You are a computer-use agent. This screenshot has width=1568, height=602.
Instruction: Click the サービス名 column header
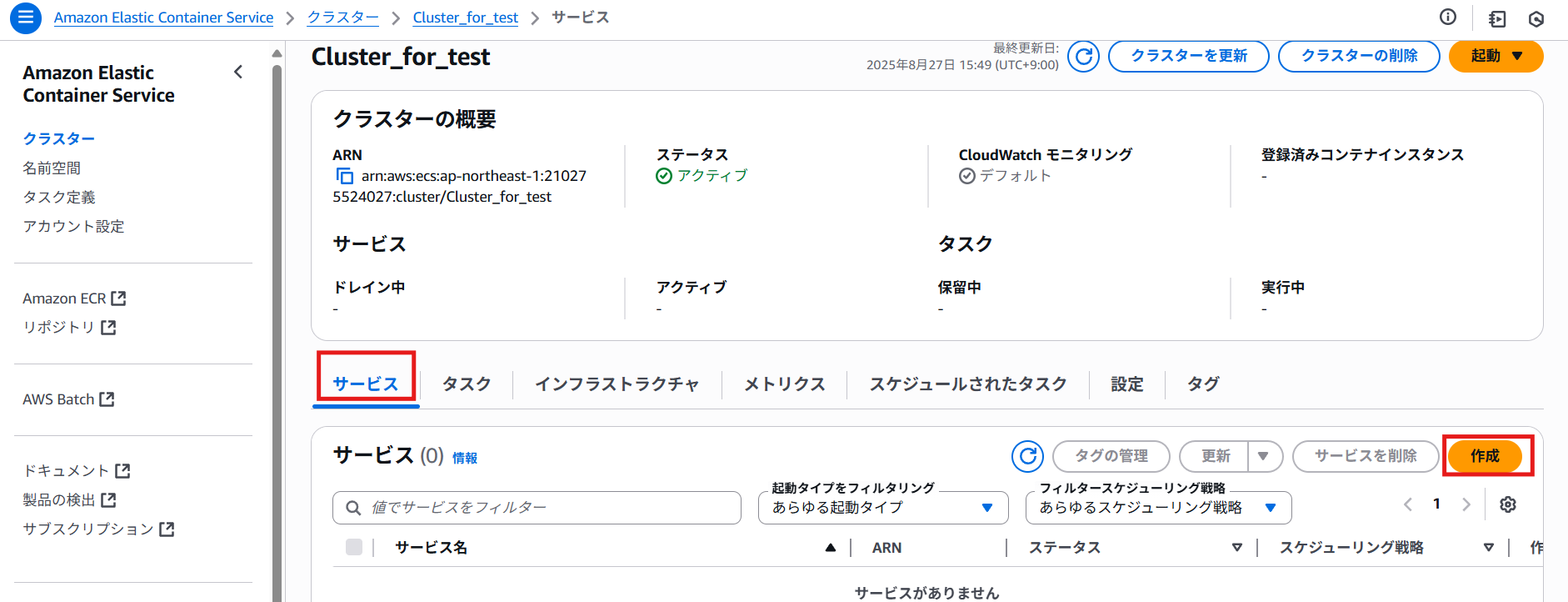(x=431, y=548)
